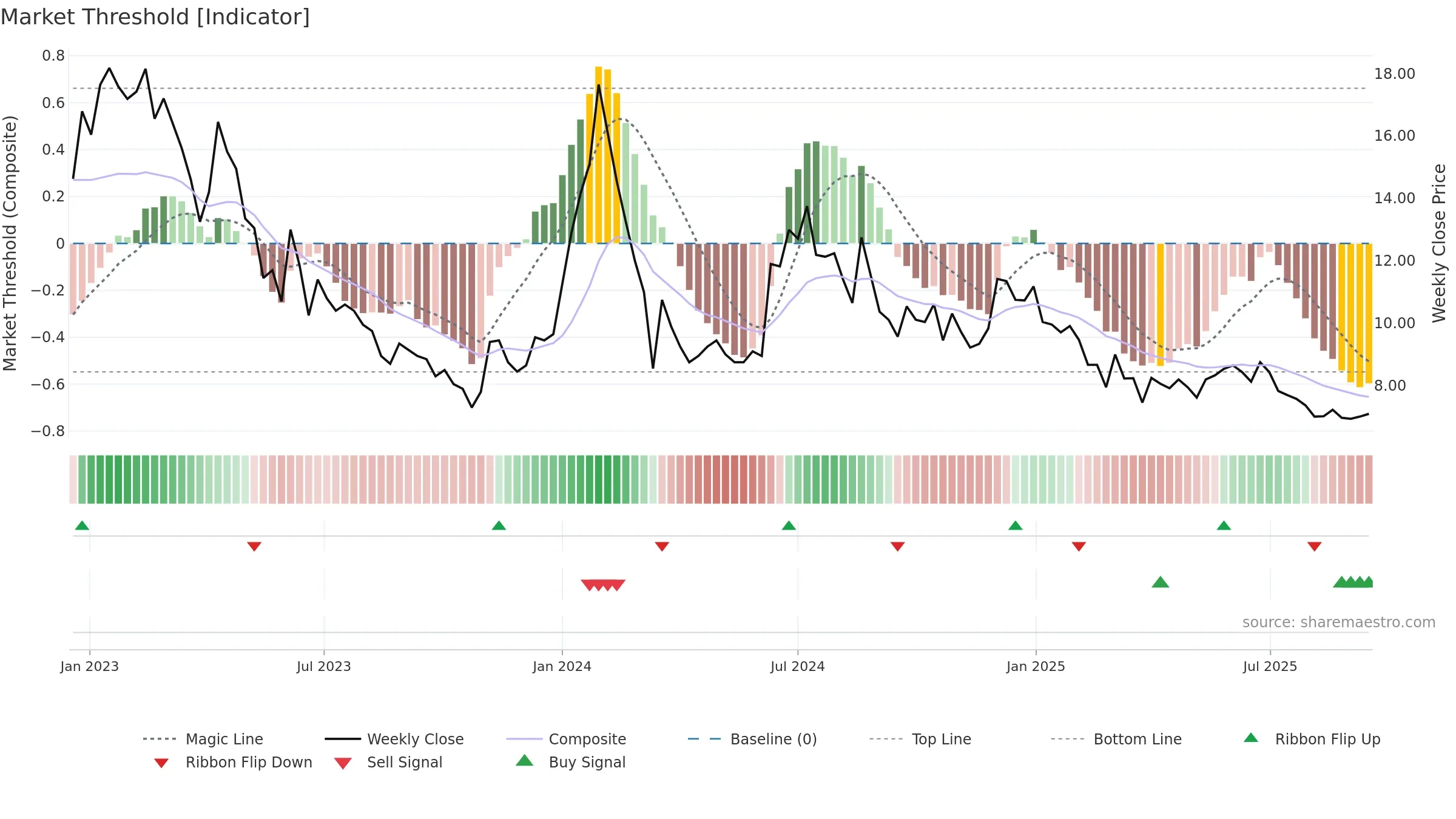This screenshot has height=819, width=1456.
Task: Click the single buy signal marker in spring 2025
Action: click(1160, 582)
